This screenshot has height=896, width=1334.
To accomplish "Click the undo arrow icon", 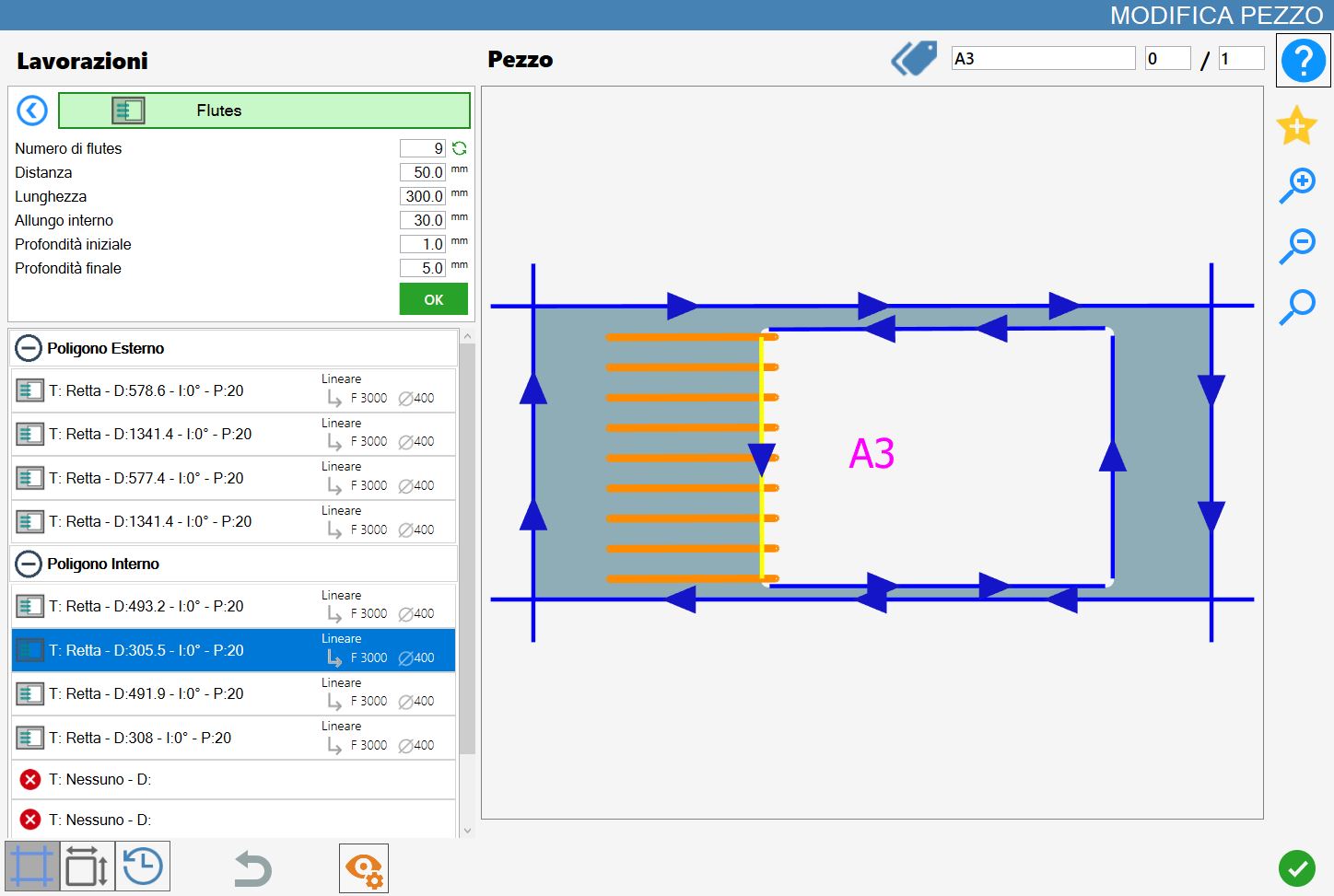I will pyautogui.click(x=252, y=868).
